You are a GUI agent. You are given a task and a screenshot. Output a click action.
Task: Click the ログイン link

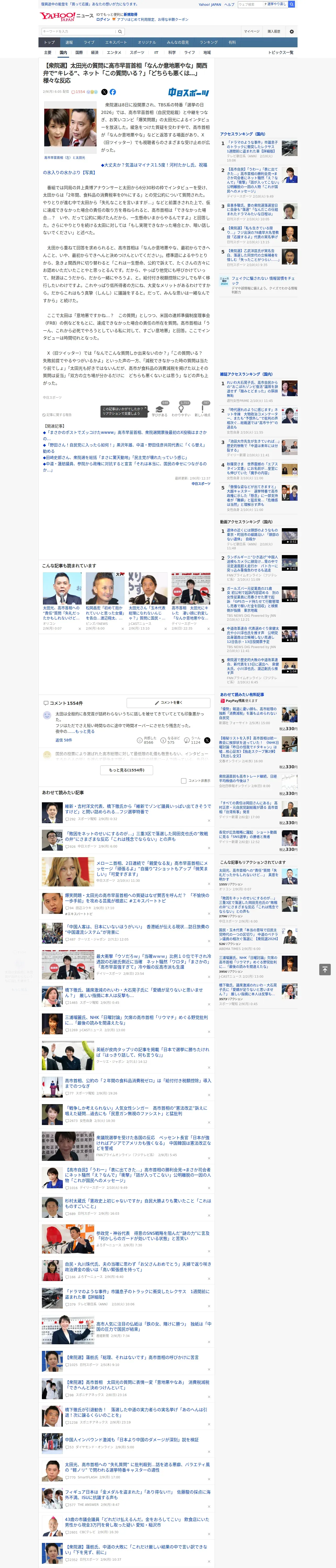click(x=103, y=20)
